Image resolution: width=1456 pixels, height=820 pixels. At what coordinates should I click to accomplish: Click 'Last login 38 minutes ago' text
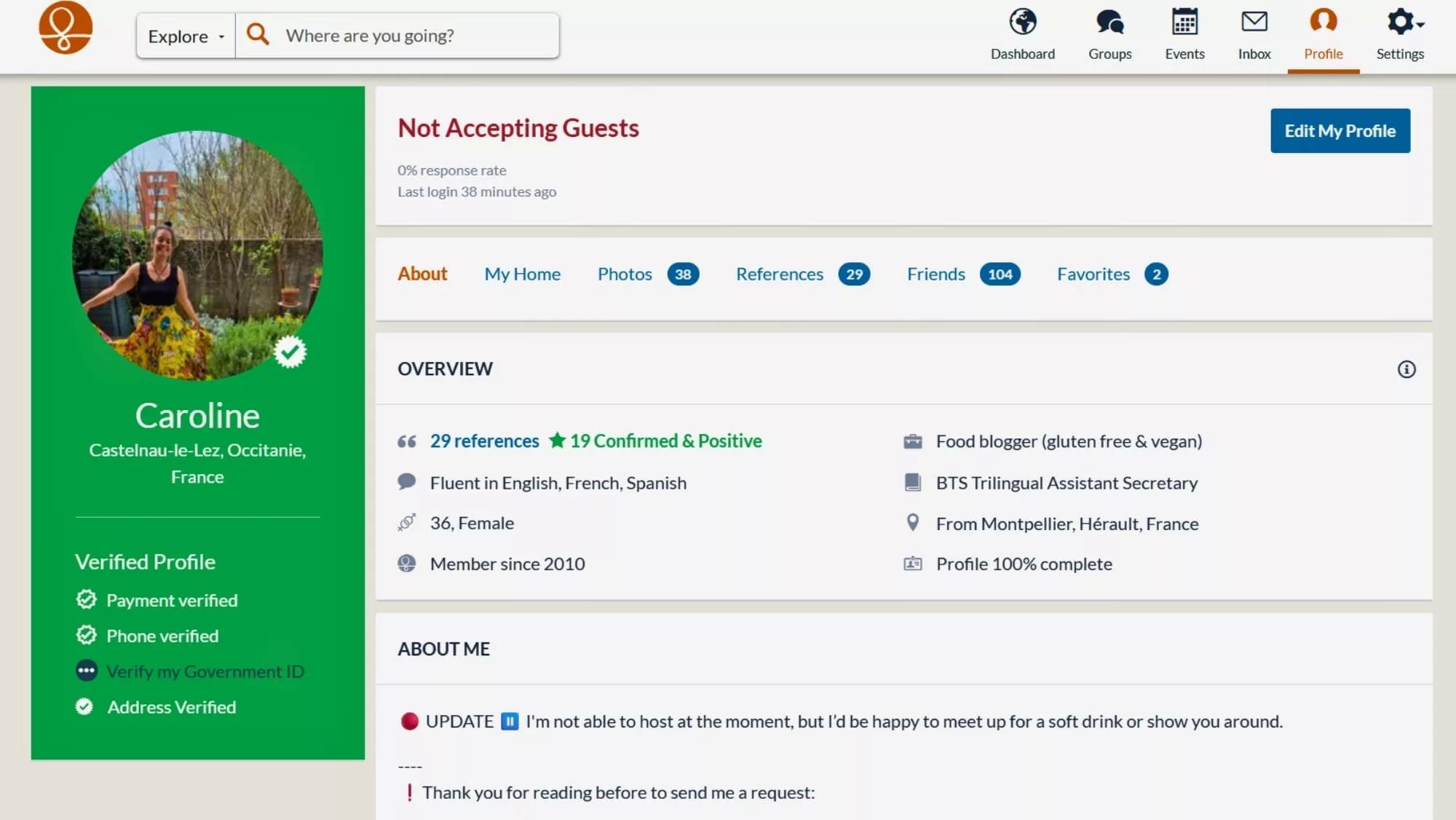(477, 192)
